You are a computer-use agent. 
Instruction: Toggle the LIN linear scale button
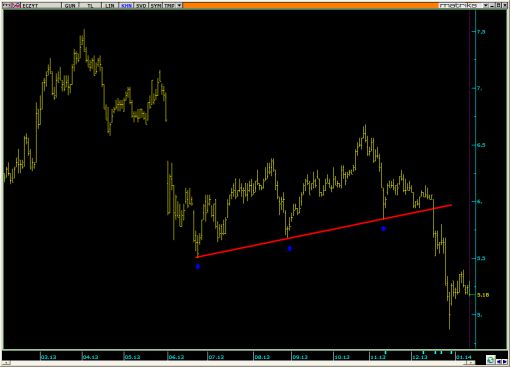point(109,6)
